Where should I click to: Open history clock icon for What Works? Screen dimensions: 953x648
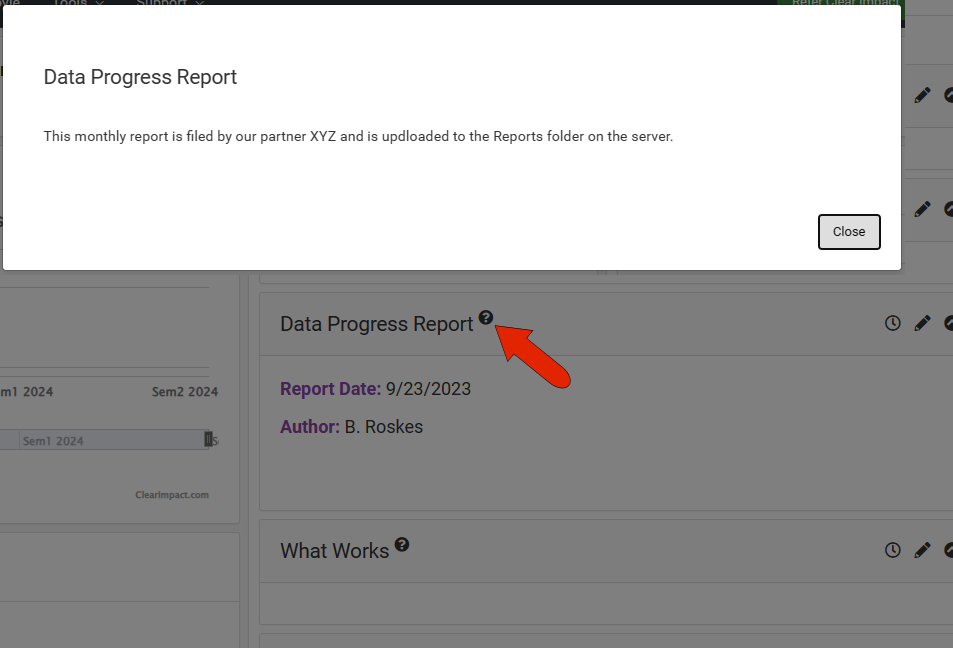tap(892, 550)
